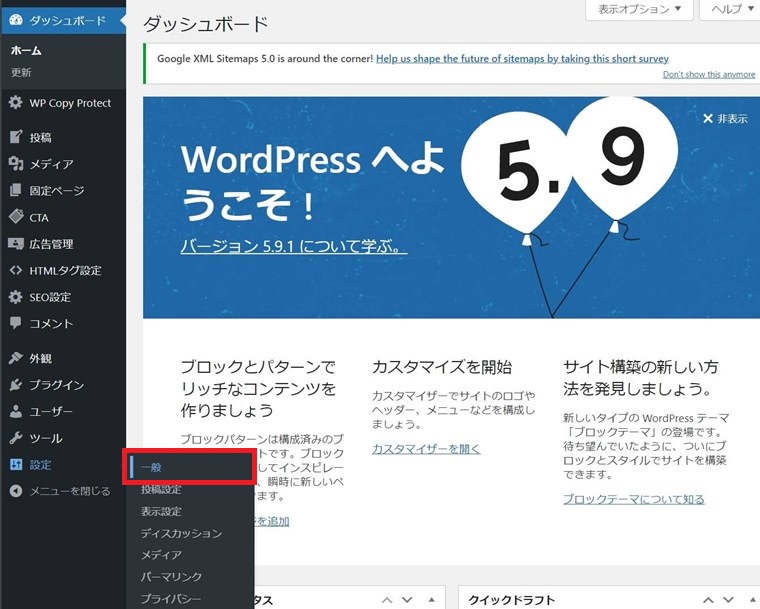Viewport: 760px width, 609px height.
Task: Open the sitemap survey link
Action: click(x=522, y=59)
